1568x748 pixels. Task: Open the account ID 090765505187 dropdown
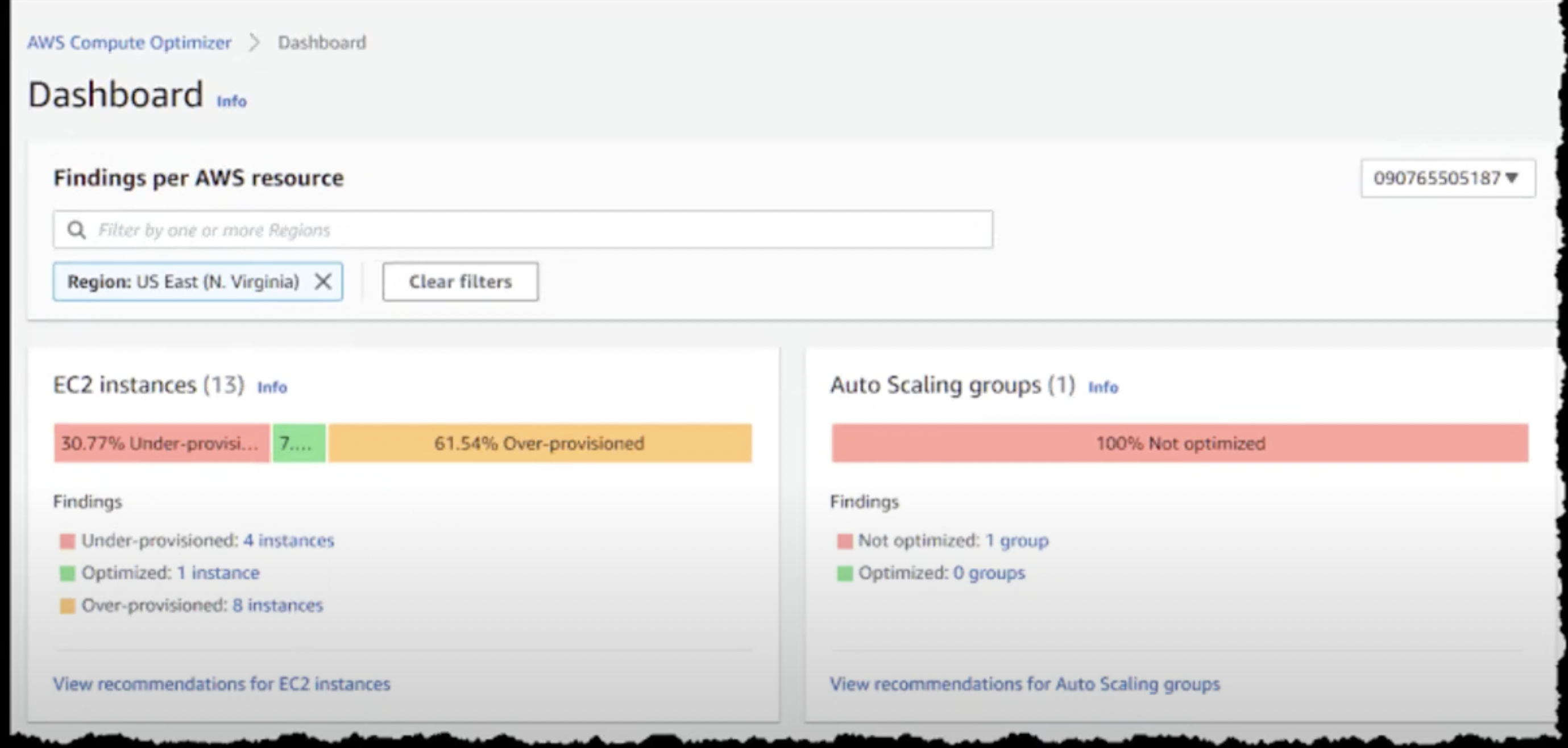click(x=1447, y=178)
